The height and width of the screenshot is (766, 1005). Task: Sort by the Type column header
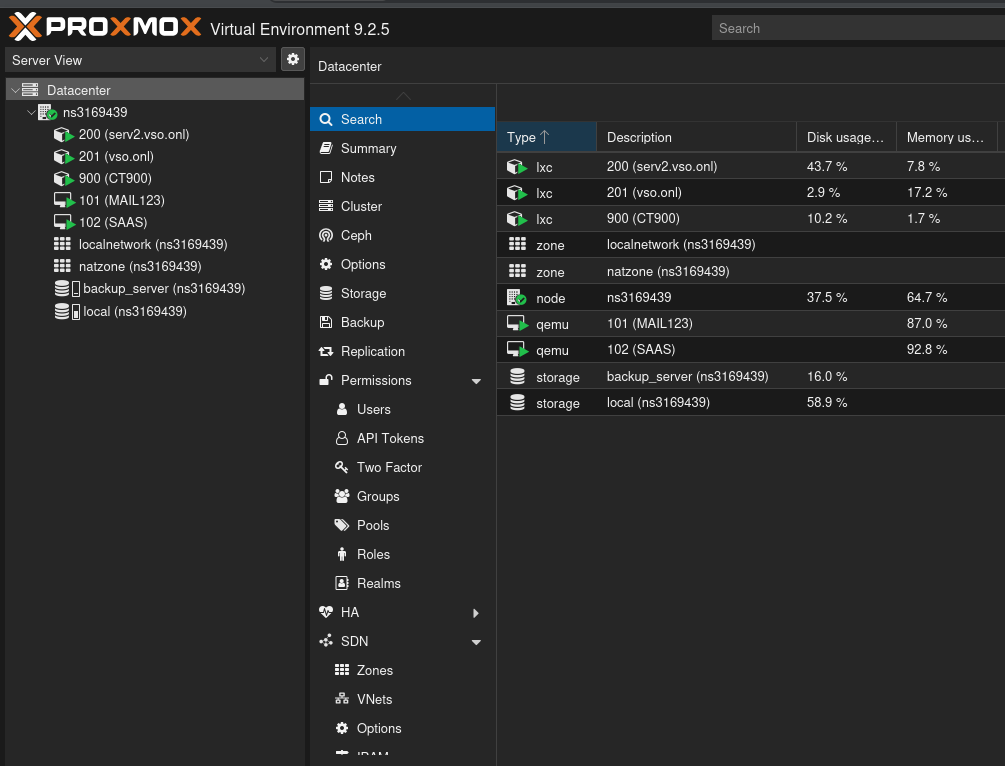pyautogui.click(x=547, y=137)
